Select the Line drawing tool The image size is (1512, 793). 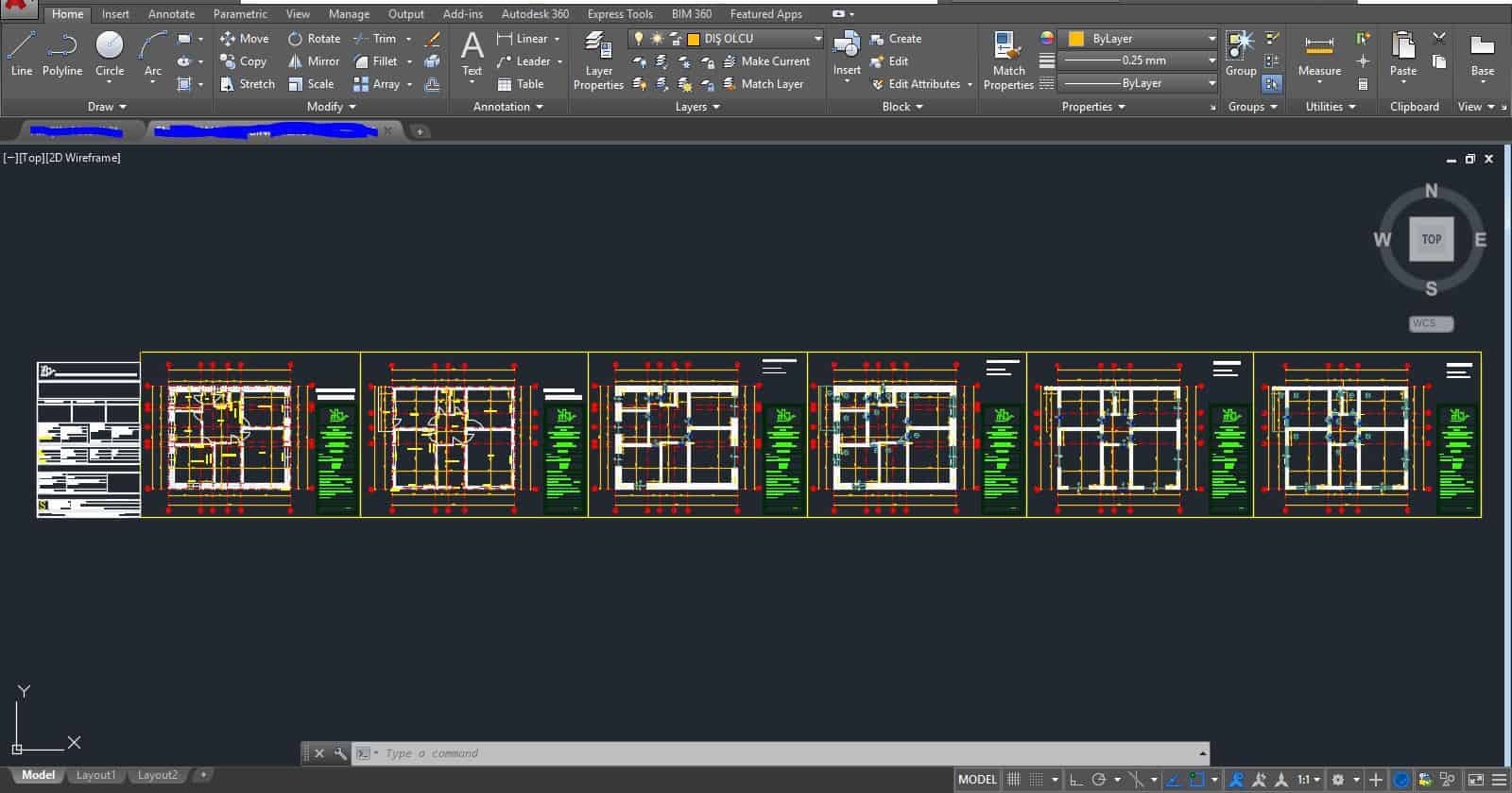21,53
